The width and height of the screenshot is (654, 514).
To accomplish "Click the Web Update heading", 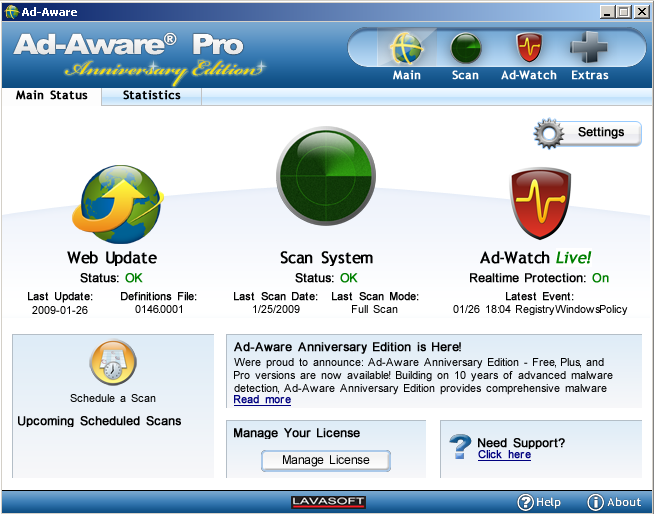I will tap(112, 258).
